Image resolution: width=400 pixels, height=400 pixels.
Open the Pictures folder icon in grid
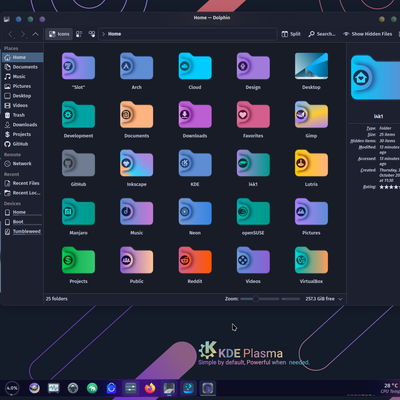(311, 212)
